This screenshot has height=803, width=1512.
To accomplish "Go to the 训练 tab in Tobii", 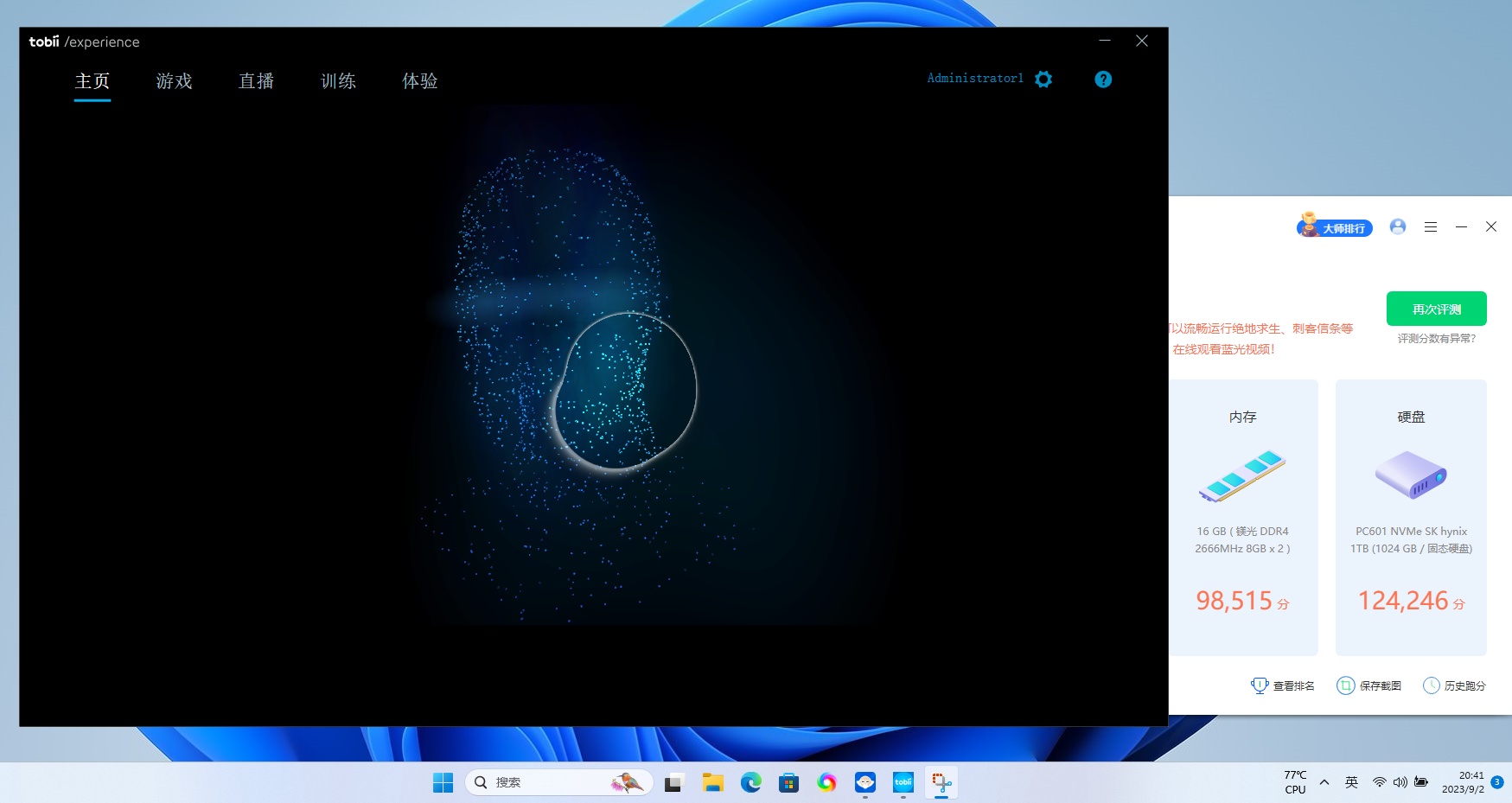I will point(339,81).
